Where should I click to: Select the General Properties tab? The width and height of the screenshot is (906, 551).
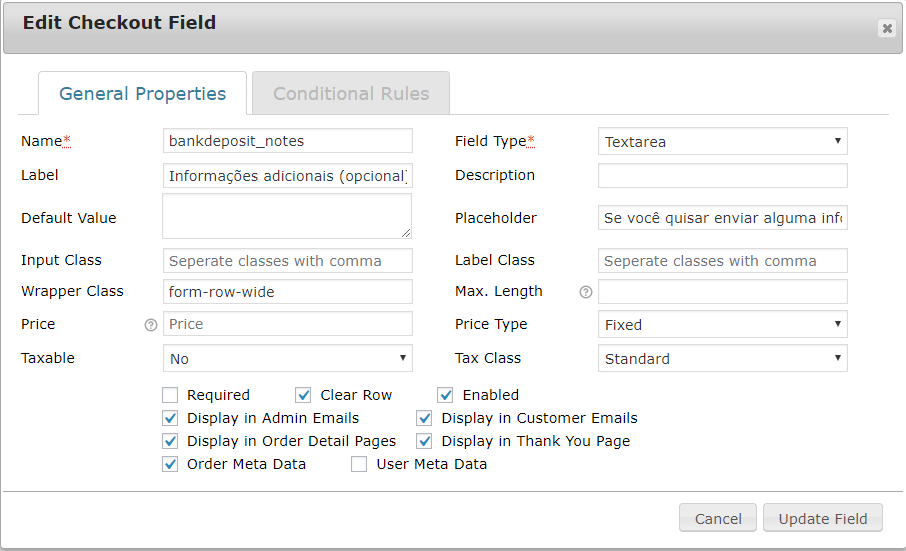[142, 94]
